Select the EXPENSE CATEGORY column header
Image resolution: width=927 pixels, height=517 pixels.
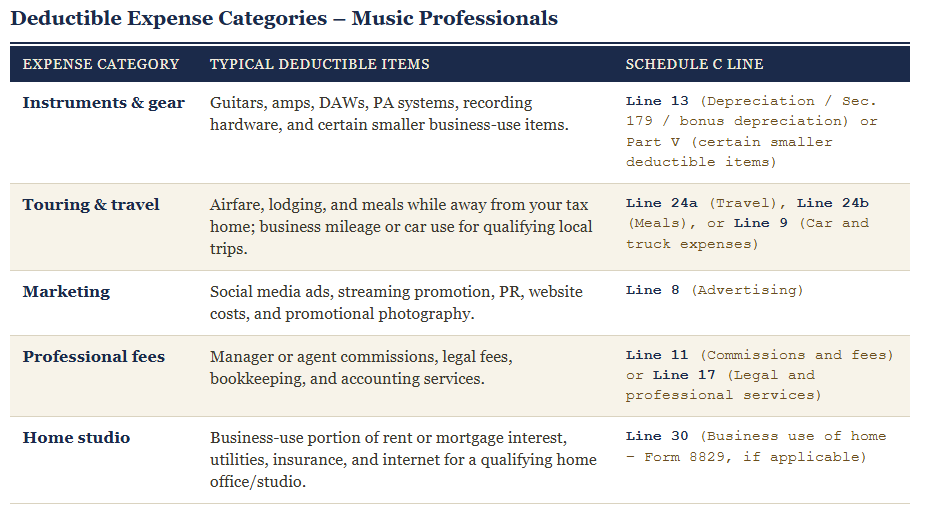[101, 64]
